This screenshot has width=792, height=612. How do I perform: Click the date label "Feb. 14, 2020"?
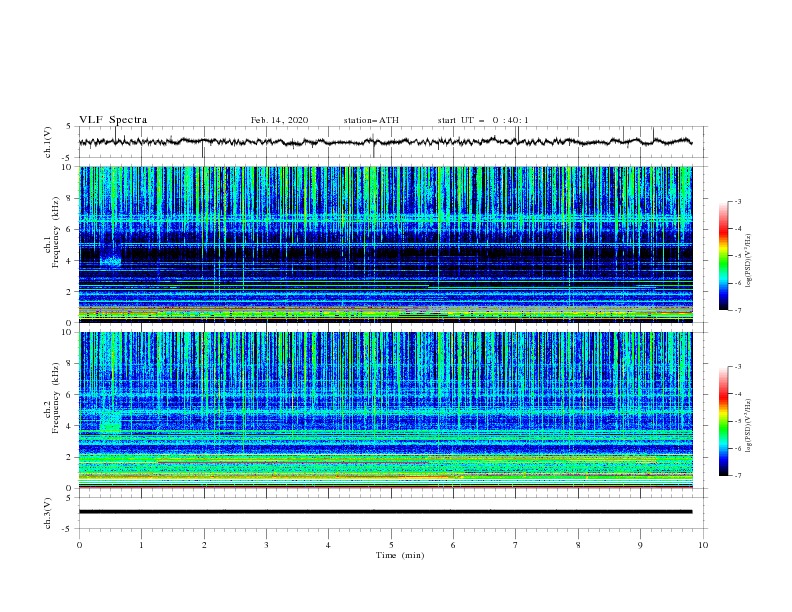(279, 120)
